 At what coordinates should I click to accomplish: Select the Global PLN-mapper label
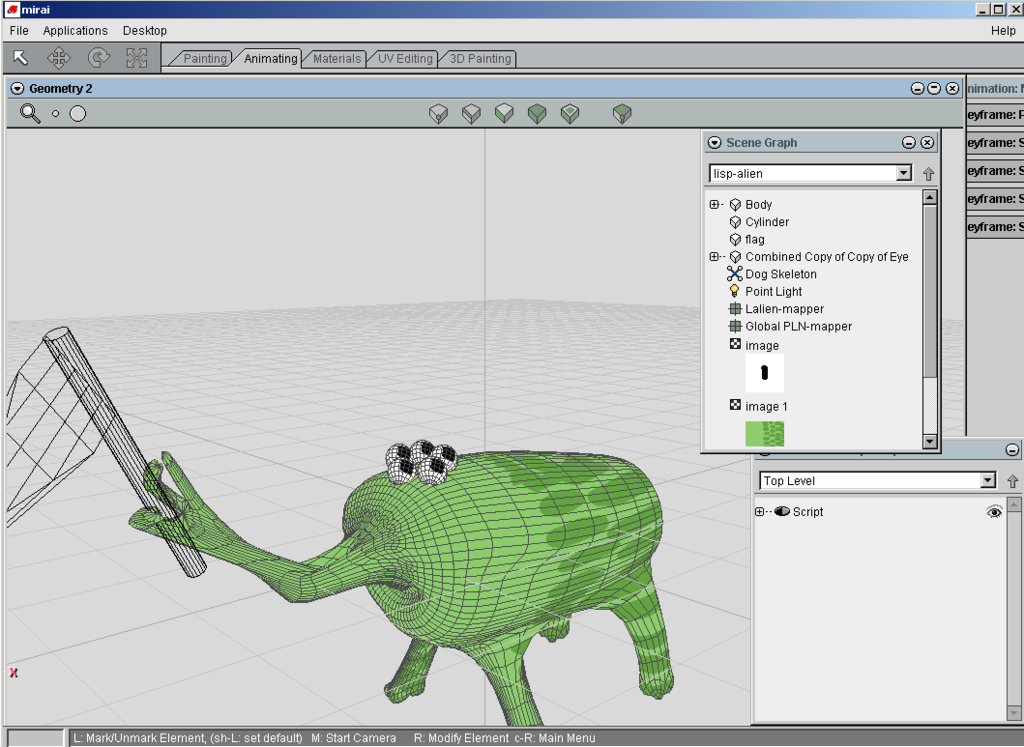tap(799, 326)
